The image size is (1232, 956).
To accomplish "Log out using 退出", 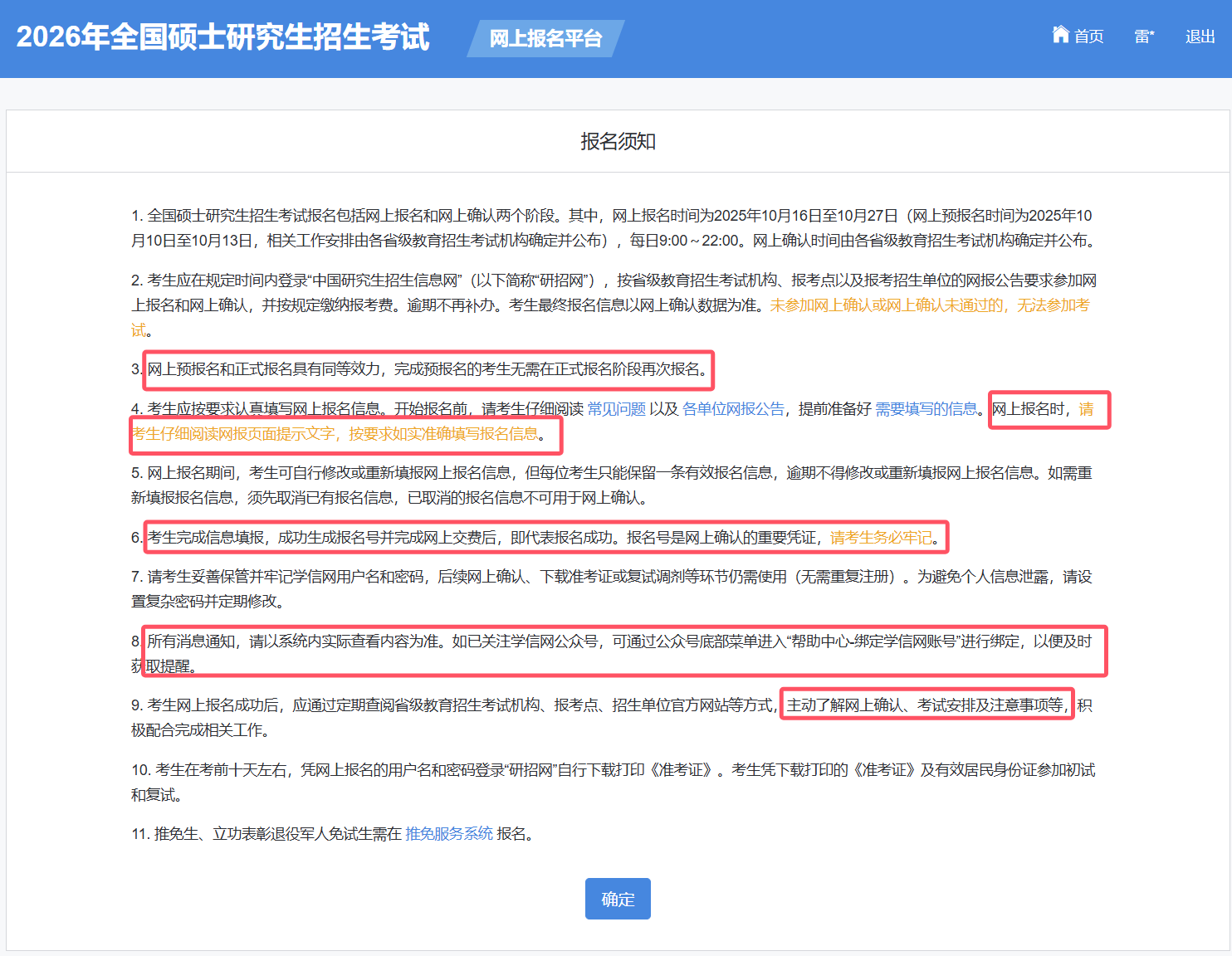I will pos(1200,37).
